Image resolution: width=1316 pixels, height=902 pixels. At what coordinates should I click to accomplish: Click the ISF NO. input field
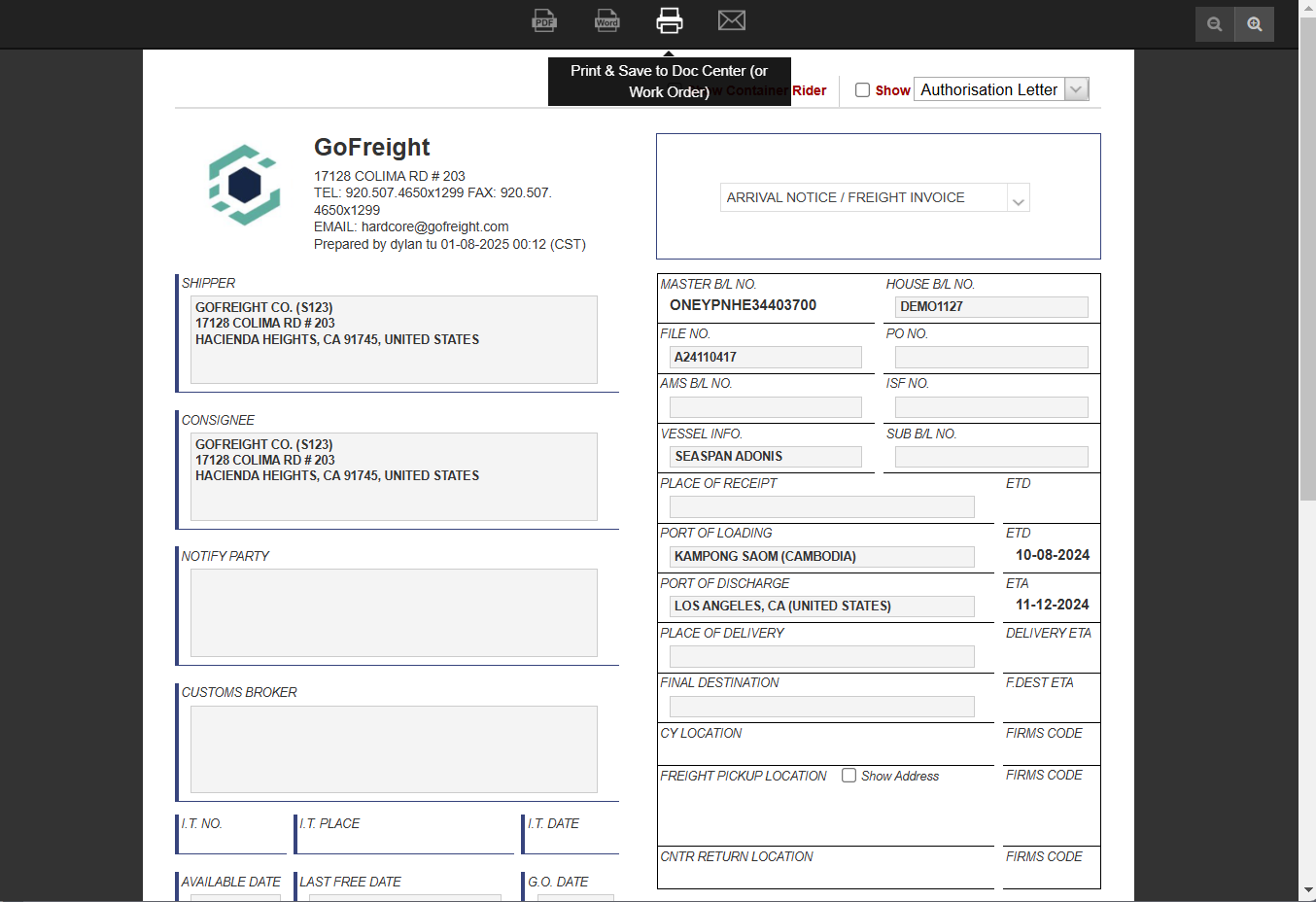[990, 406]
